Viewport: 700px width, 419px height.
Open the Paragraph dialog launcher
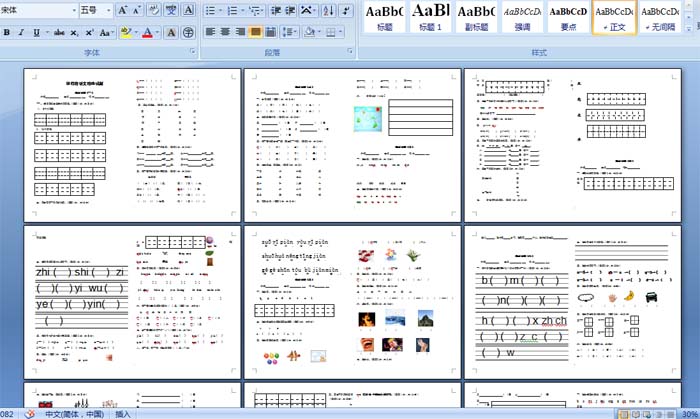[350, 52]
